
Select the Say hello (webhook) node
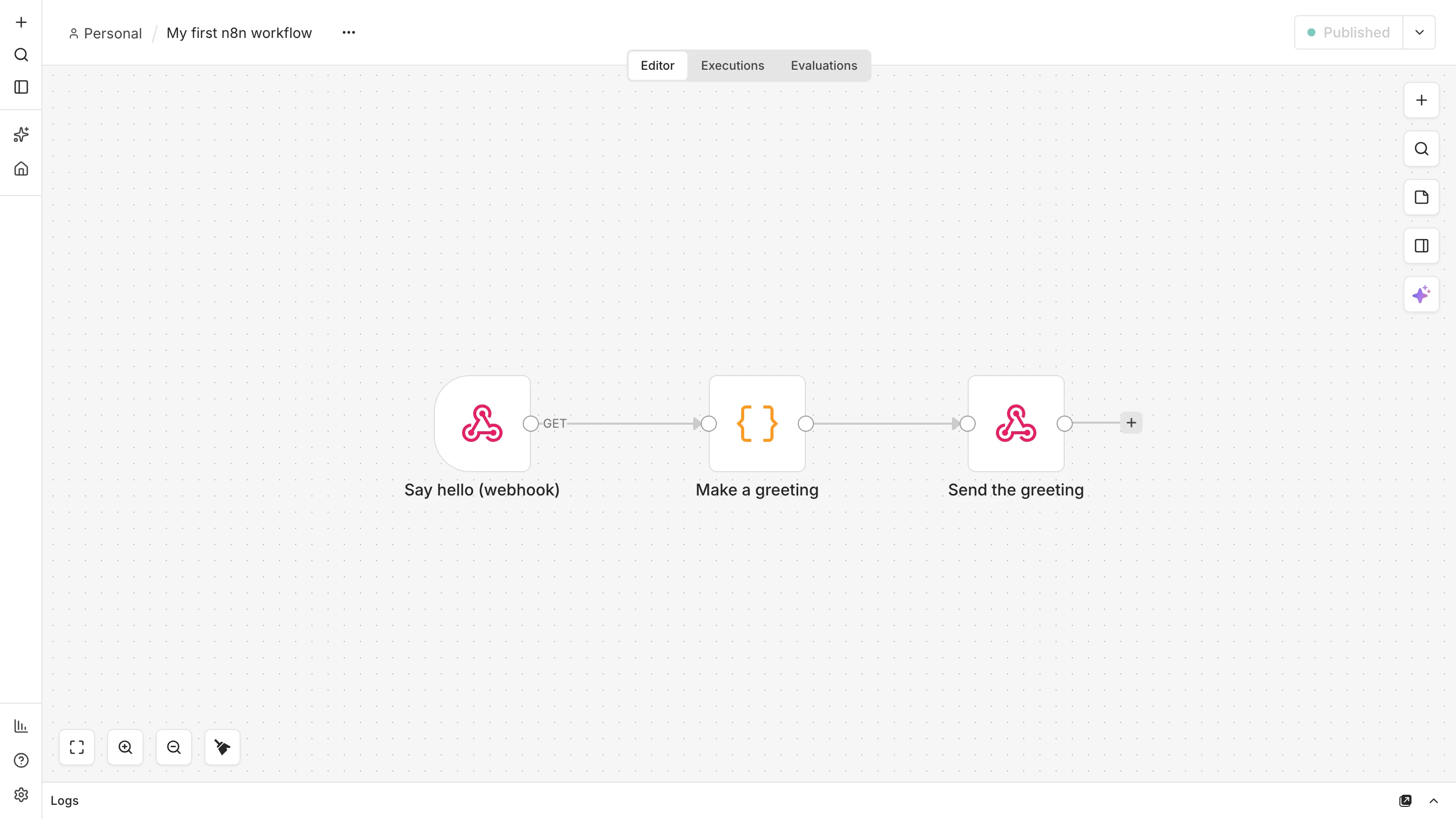tap(482, 423)
